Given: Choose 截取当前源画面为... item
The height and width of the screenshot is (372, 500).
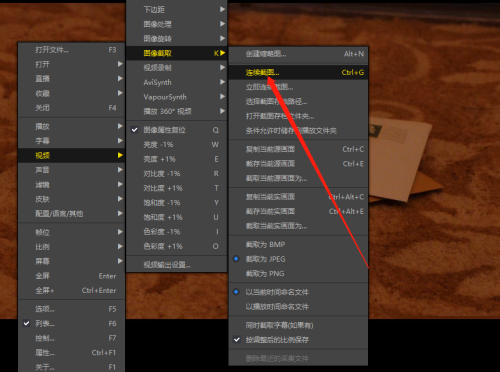Looking at the screenshot, I should tap(299, 178).
